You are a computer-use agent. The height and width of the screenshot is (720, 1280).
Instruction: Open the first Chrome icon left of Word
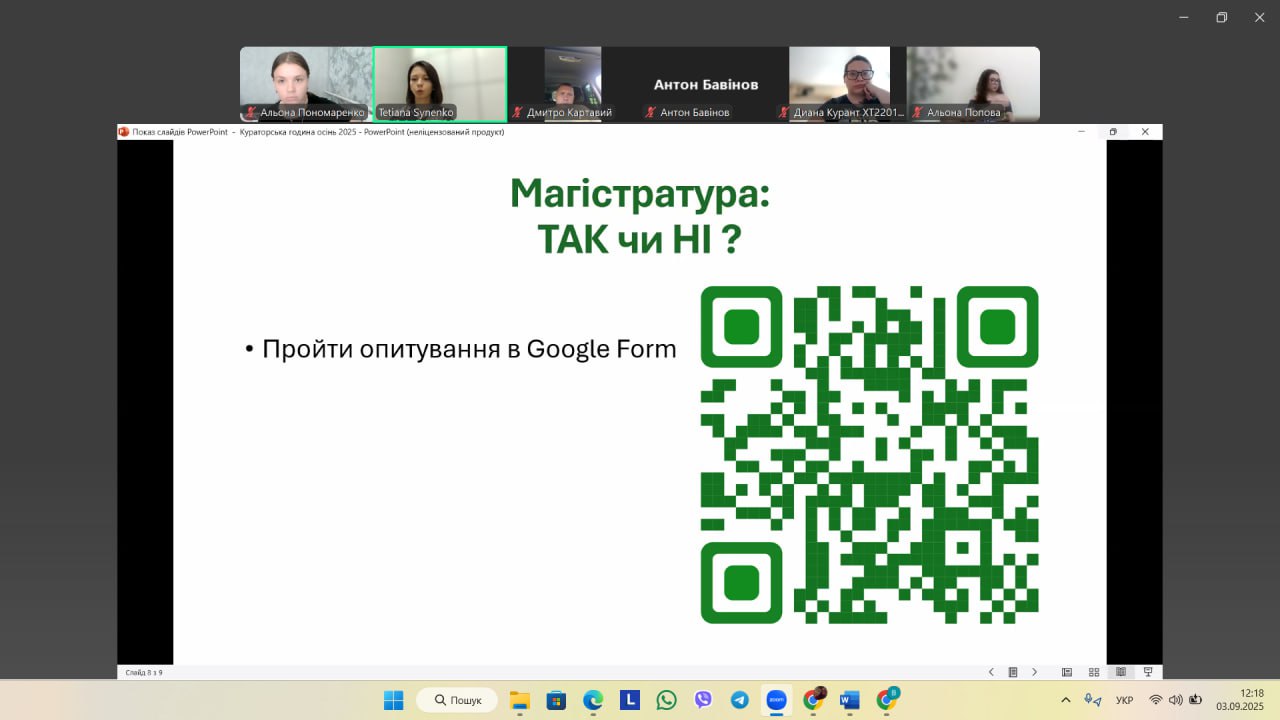click(814, 699)
